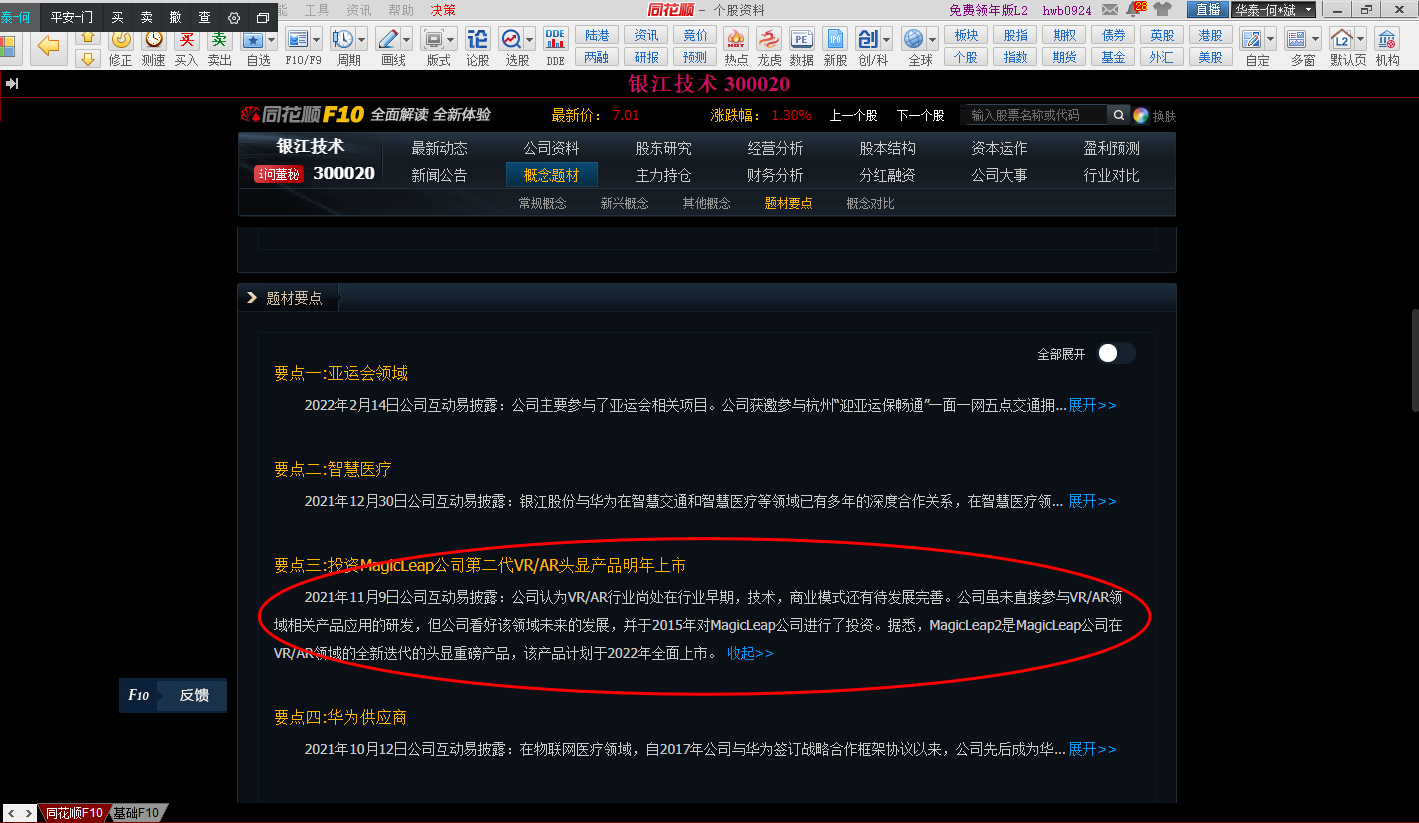Image resolution: width=1419 pixels, height=823 pixels.
Task: Click the 陆港 toolbar button
Action: pyautogui.click(x=597, y=35)
